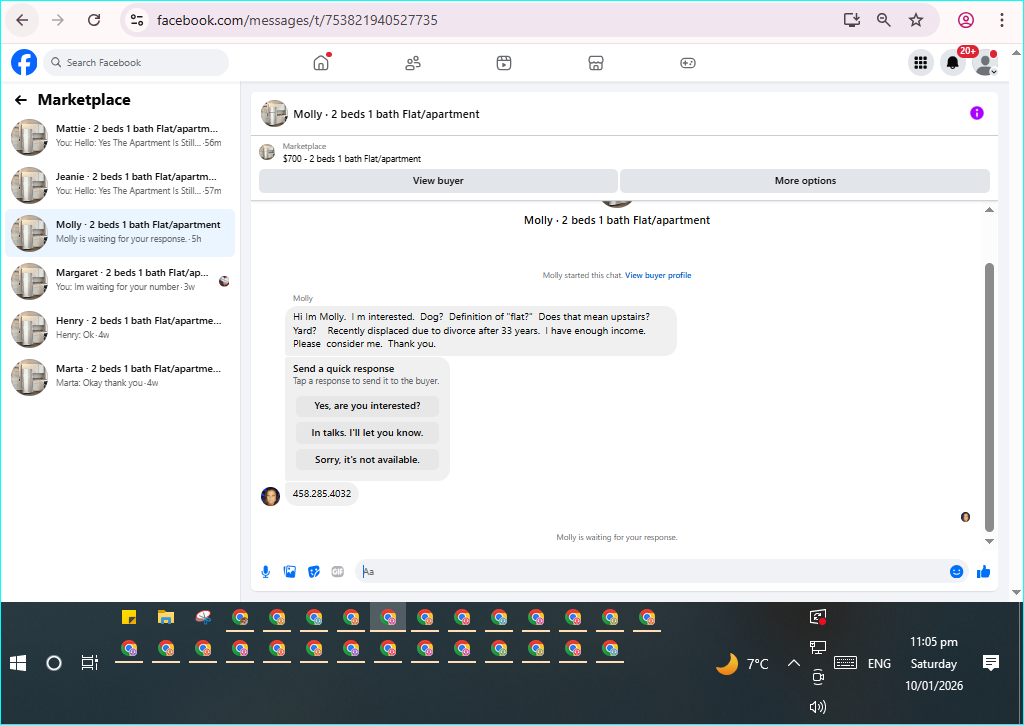Click the chat scrollbar down arrow

click(x=989, y=541)
